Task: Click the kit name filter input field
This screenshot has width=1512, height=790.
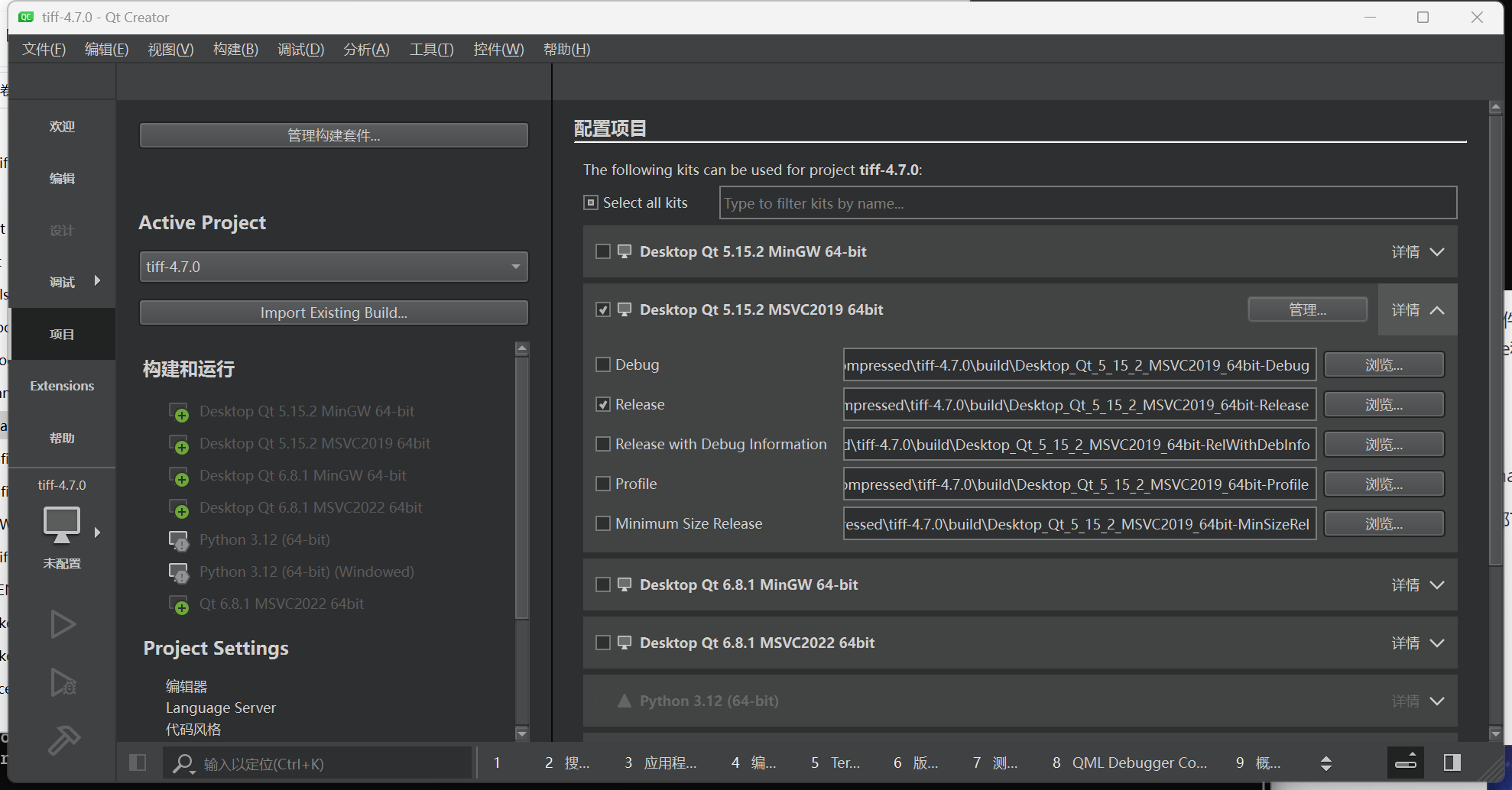Action: pos(1087,203)
